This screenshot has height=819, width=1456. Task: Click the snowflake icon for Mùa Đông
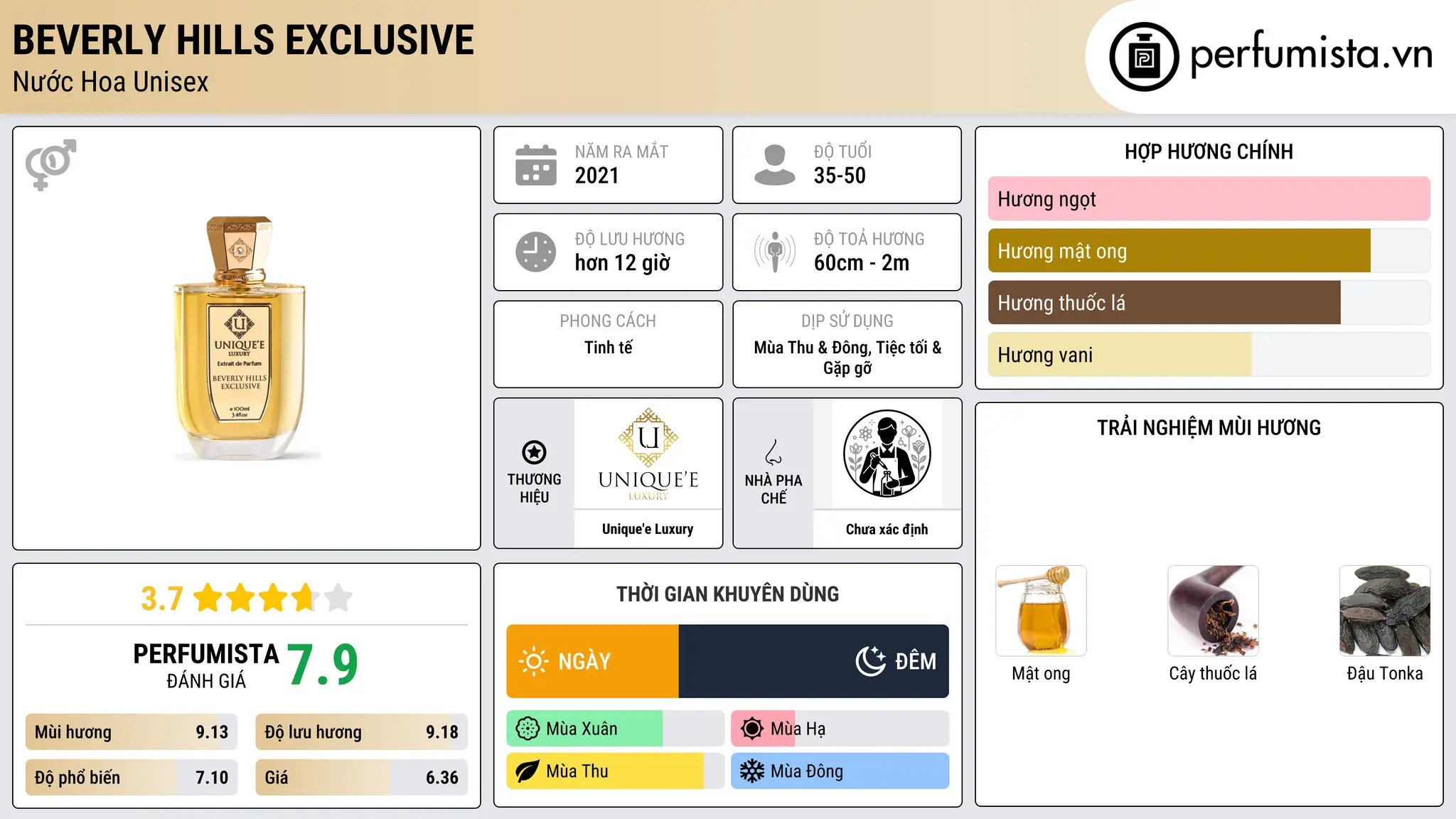[752, 771]
